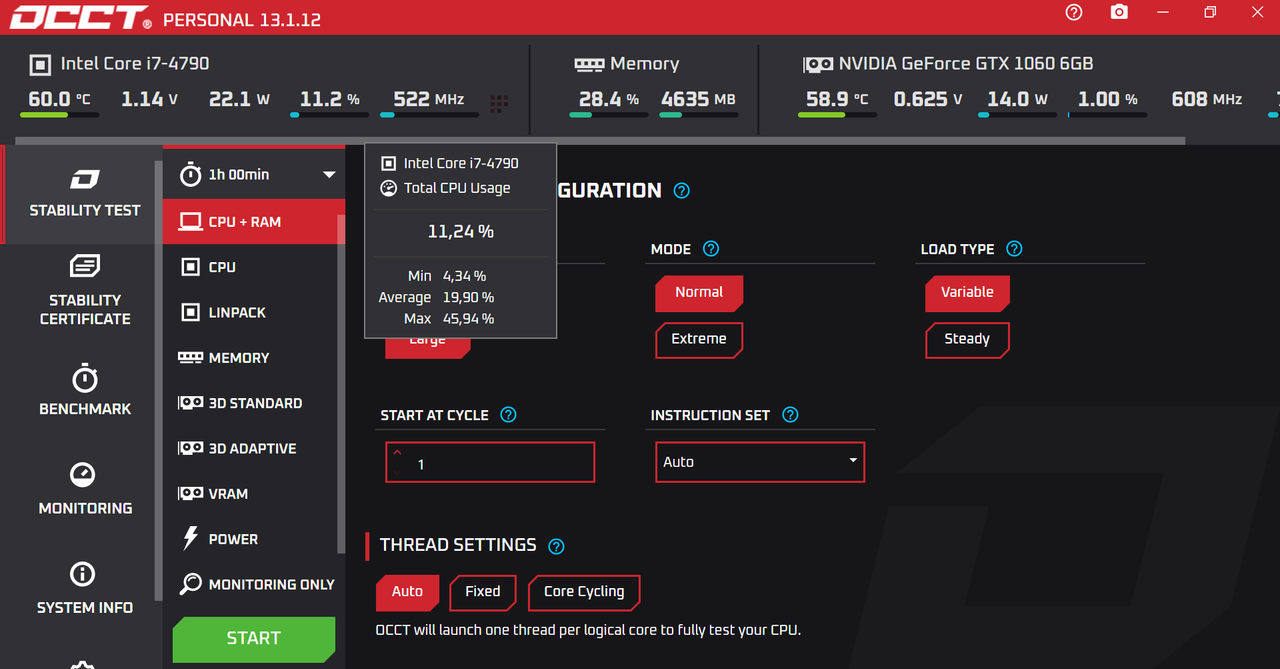The height and width of the screenshot is (669, 1280).
Task: Select the LINPACK test
Action: [x=250, y=312]
